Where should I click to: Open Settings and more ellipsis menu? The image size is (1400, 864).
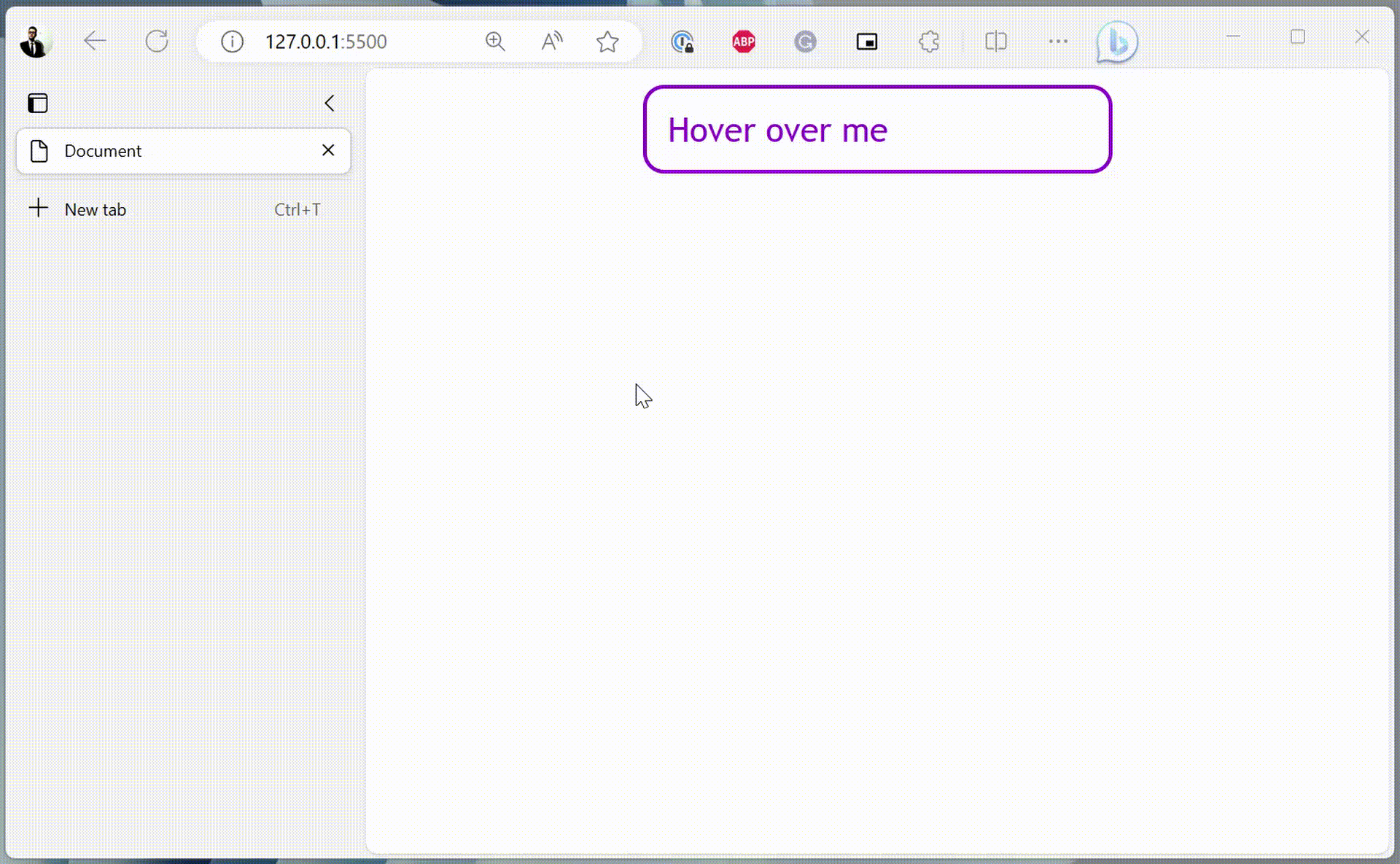pyautogui.click(x=1058, y=42)
